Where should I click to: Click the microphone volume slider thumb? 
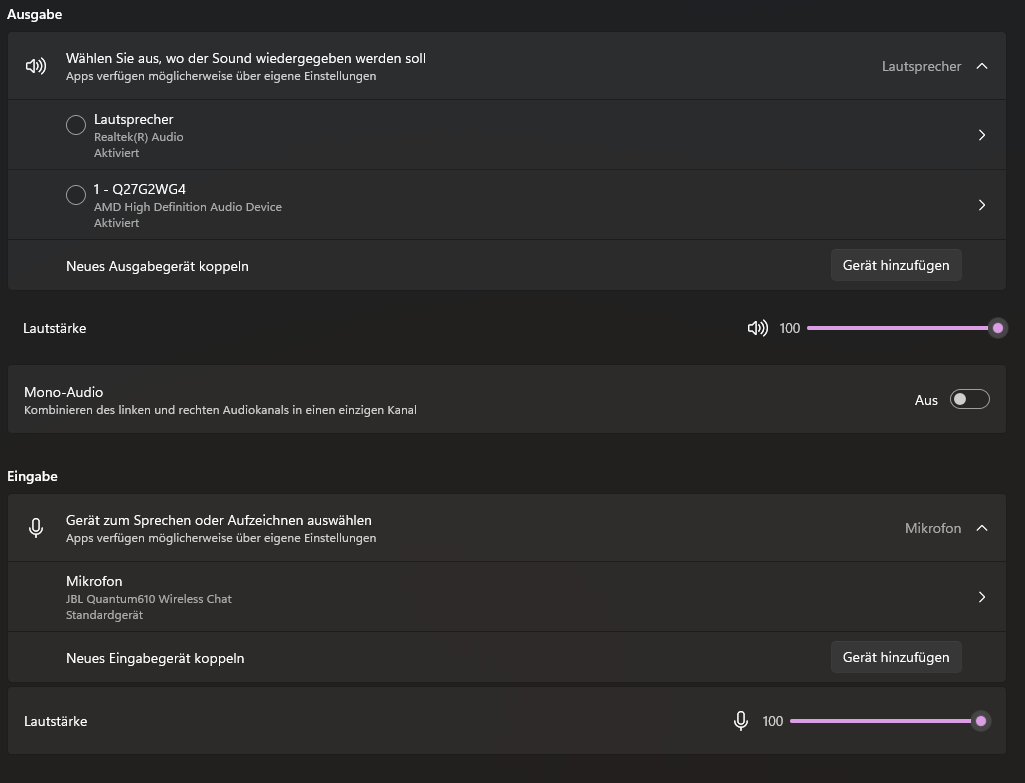981,721
